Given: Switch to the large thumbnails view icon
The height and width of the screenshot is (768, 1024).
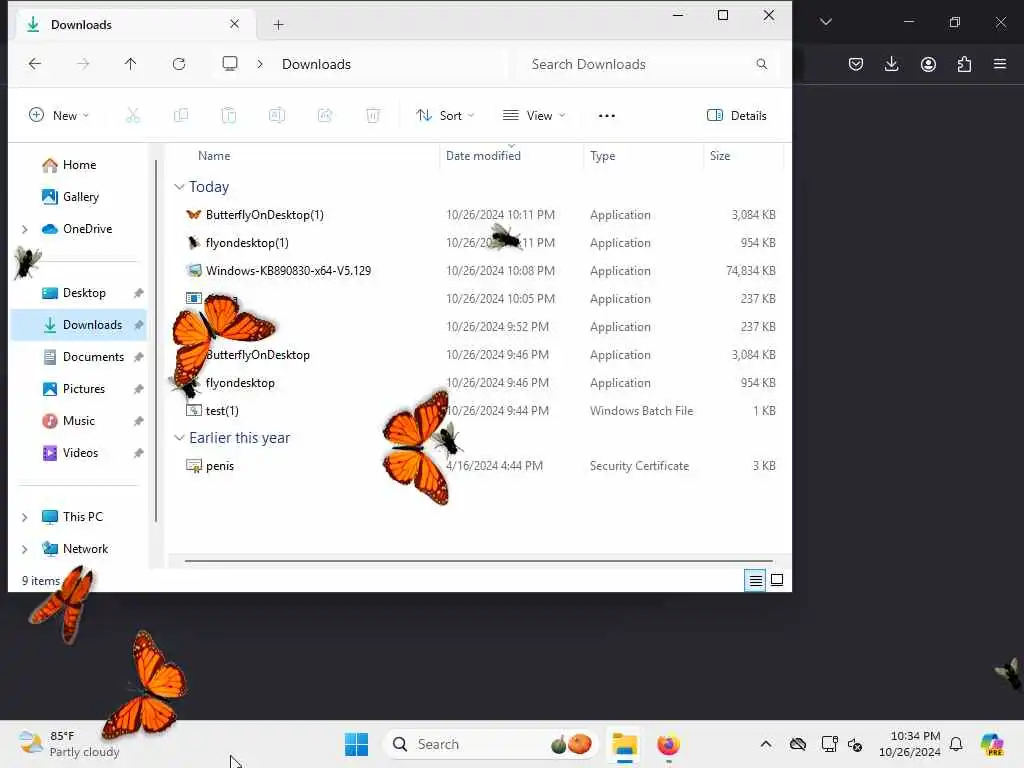Looking at the screenshot, I should pos(777,580).
